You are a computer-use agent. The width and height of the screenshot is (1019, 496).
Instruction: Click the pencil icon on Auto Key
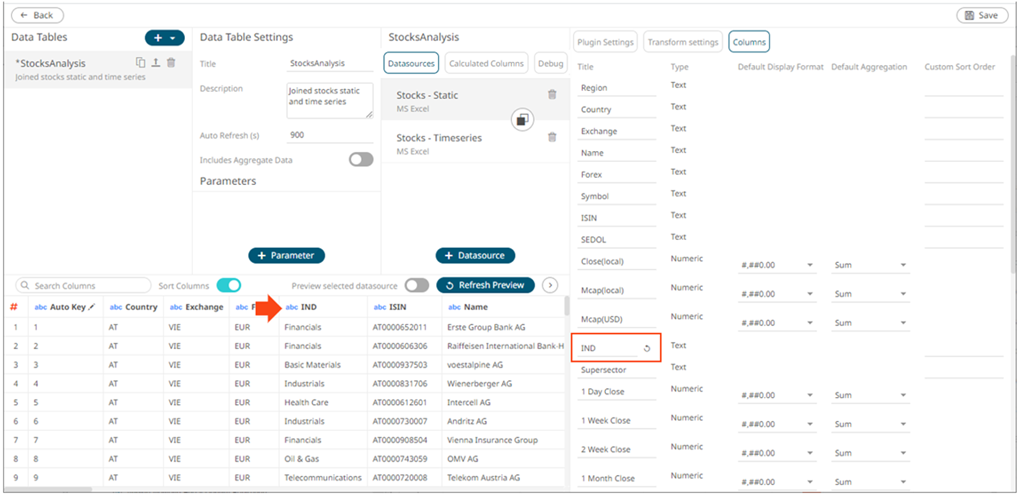[x=92, y=307]
